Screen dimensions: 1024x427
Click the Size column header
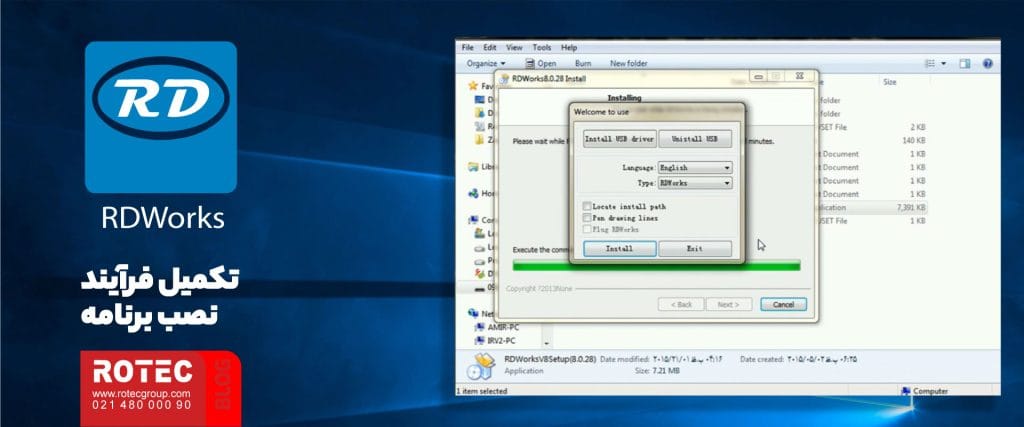tap(889, 82)
